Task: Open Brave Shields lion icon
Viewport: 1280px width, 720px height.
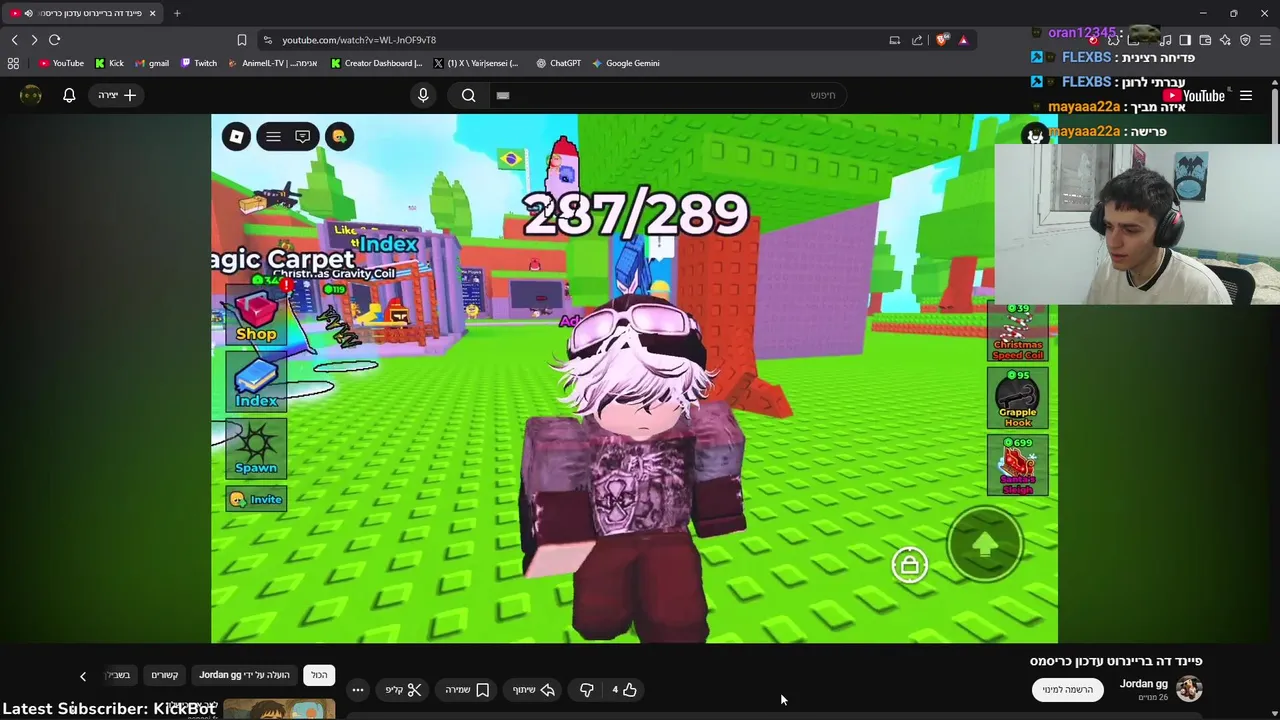Action: pyautogui.click(x=942, y=40)
